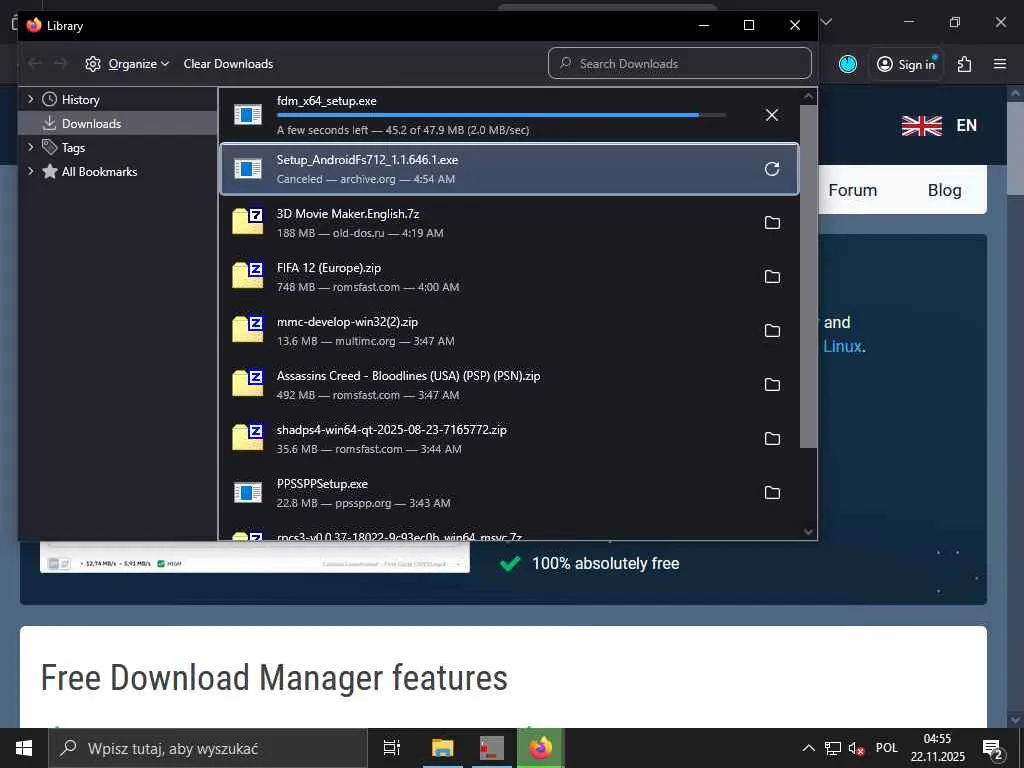Click the Firefox Sign in button
The image size is (1024, 768).
point(906,64)
